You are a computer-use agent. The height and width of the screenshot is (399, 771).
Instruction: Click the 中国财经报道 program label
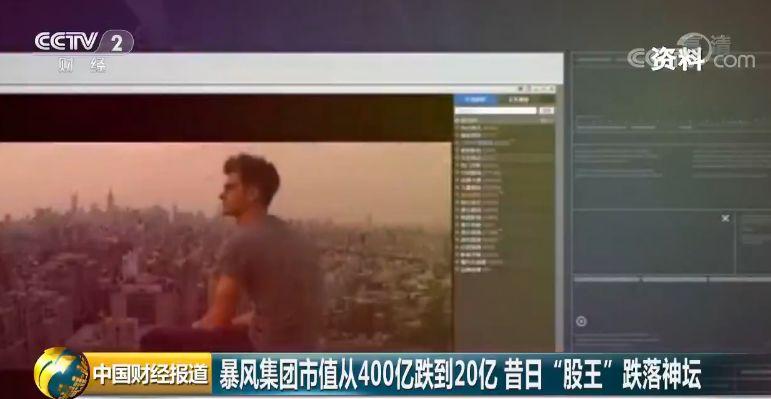pos(151,375)
